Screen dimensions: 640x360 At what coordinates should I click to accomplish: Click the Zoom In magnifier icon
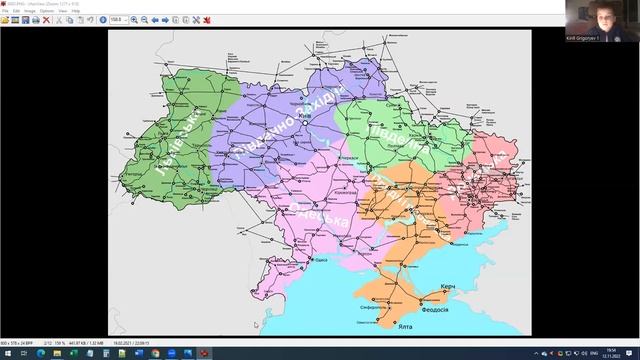coord(134,20)
